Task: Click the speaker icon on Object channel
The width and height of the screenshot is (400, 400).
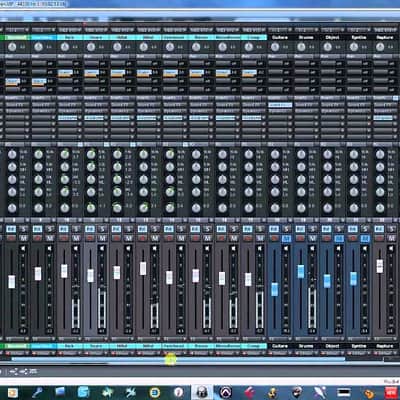Action: click(338, 249)
